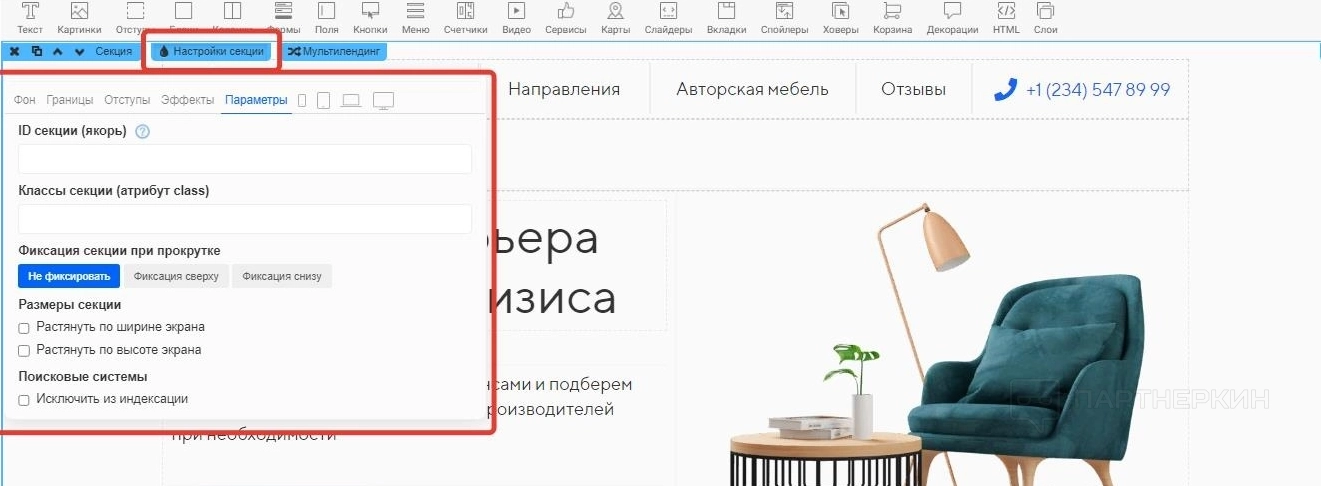This screenshot has height=486, width=1321.
Task: Focus the ID секции (якорь) input field
Action: tap(245, 159)
